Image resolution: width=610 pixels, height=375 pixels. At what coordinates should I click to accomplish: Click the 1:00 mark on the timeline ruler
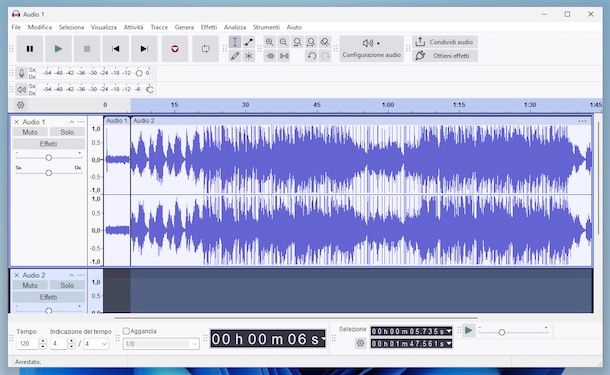point(388,105)
